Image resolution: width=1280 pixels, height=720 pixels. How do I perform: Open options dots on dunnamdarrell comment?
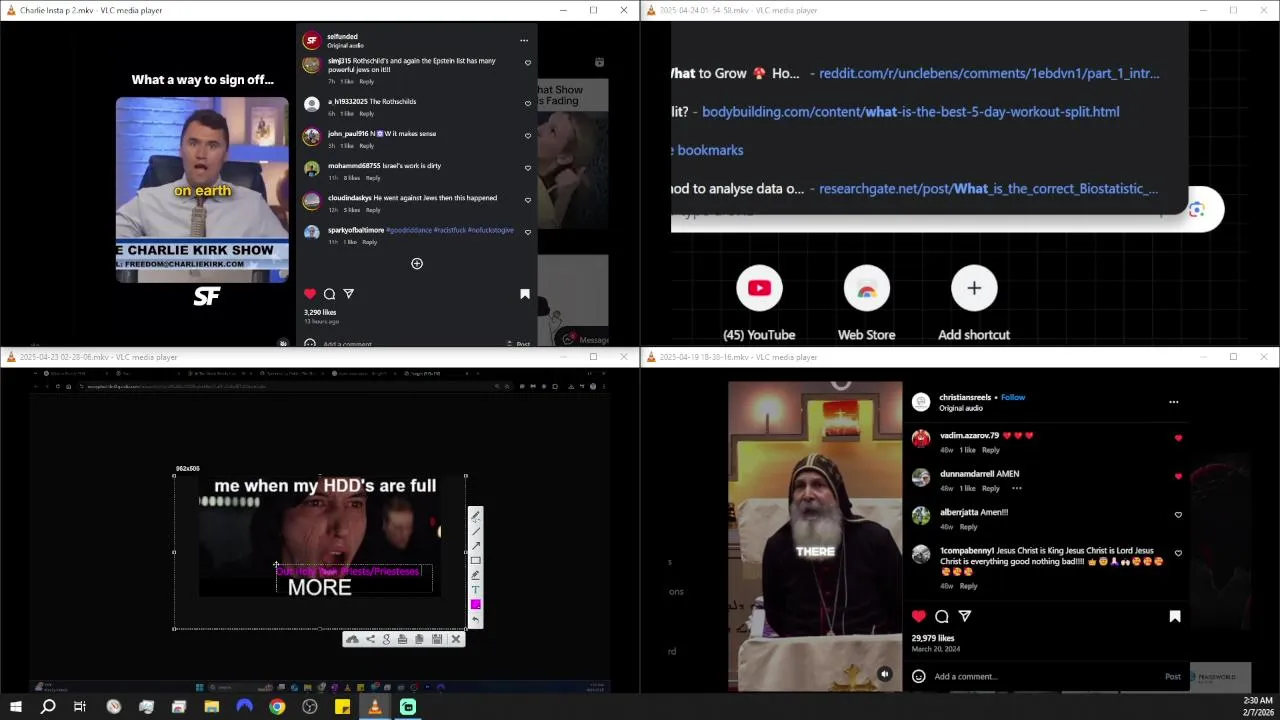[1017, 488]
